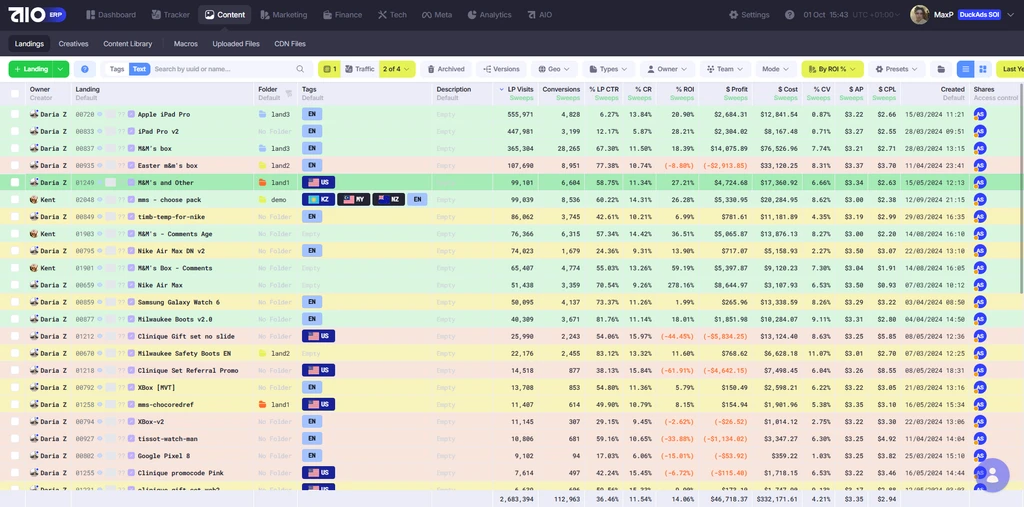Open the folder icon in toolbar
The width and height of the screenshot is (1024, 507).
pos(941,69)
